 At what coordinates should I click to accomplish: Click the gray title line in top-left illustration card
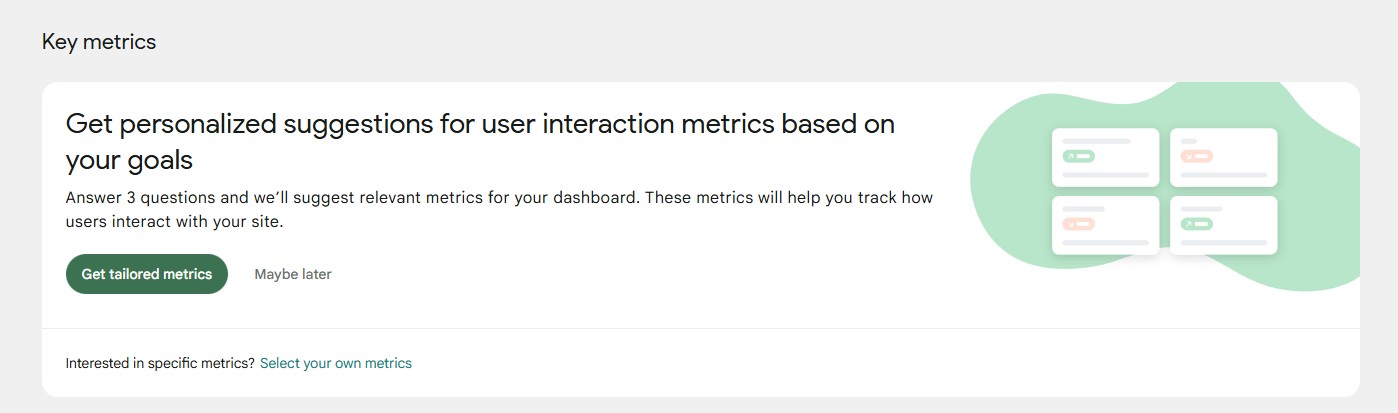point(1096,141)
